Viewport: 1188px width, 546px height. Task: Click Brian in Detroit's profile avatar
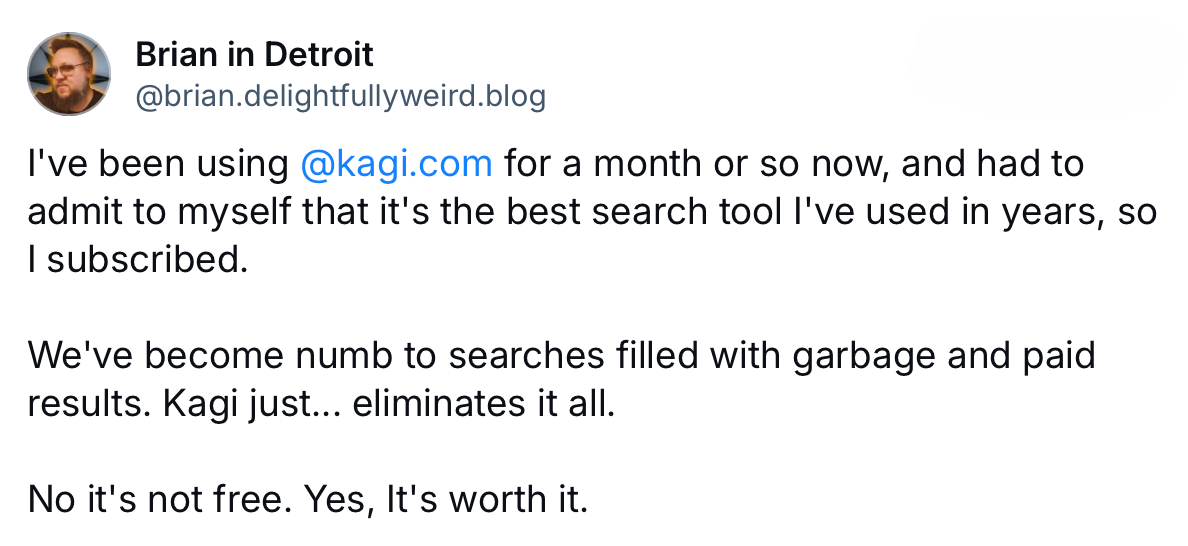(x=69, y=72)
